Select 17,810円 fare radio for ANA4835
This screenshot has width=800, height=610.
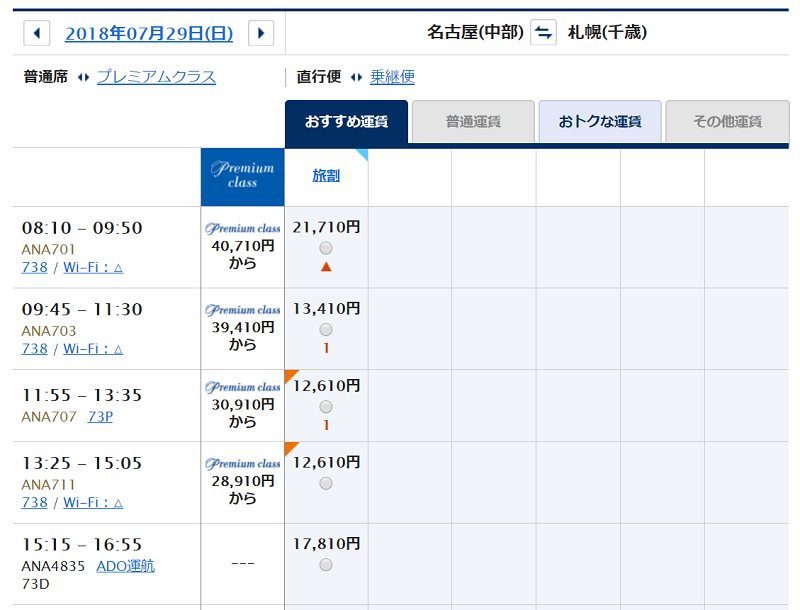(x=326, y=565)
